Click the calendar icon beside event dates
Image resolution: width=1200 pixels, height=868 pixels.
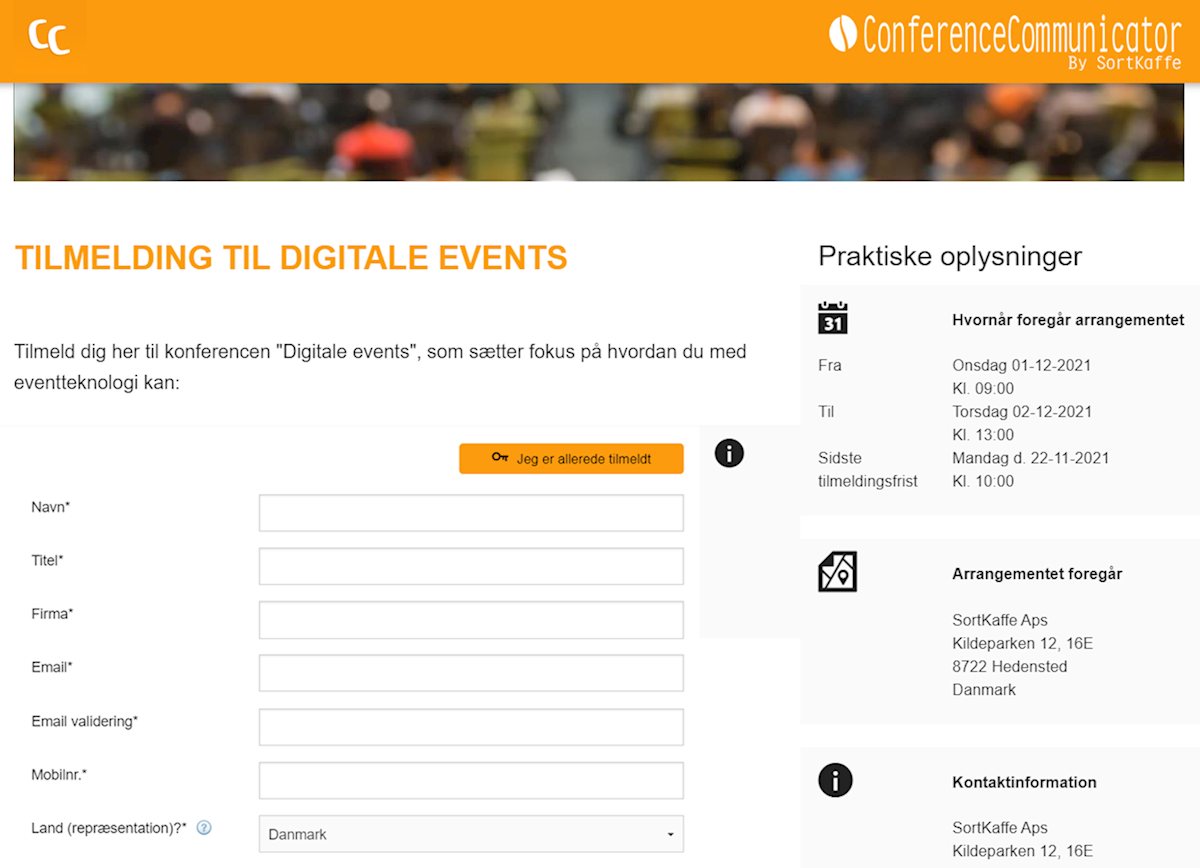833,318
